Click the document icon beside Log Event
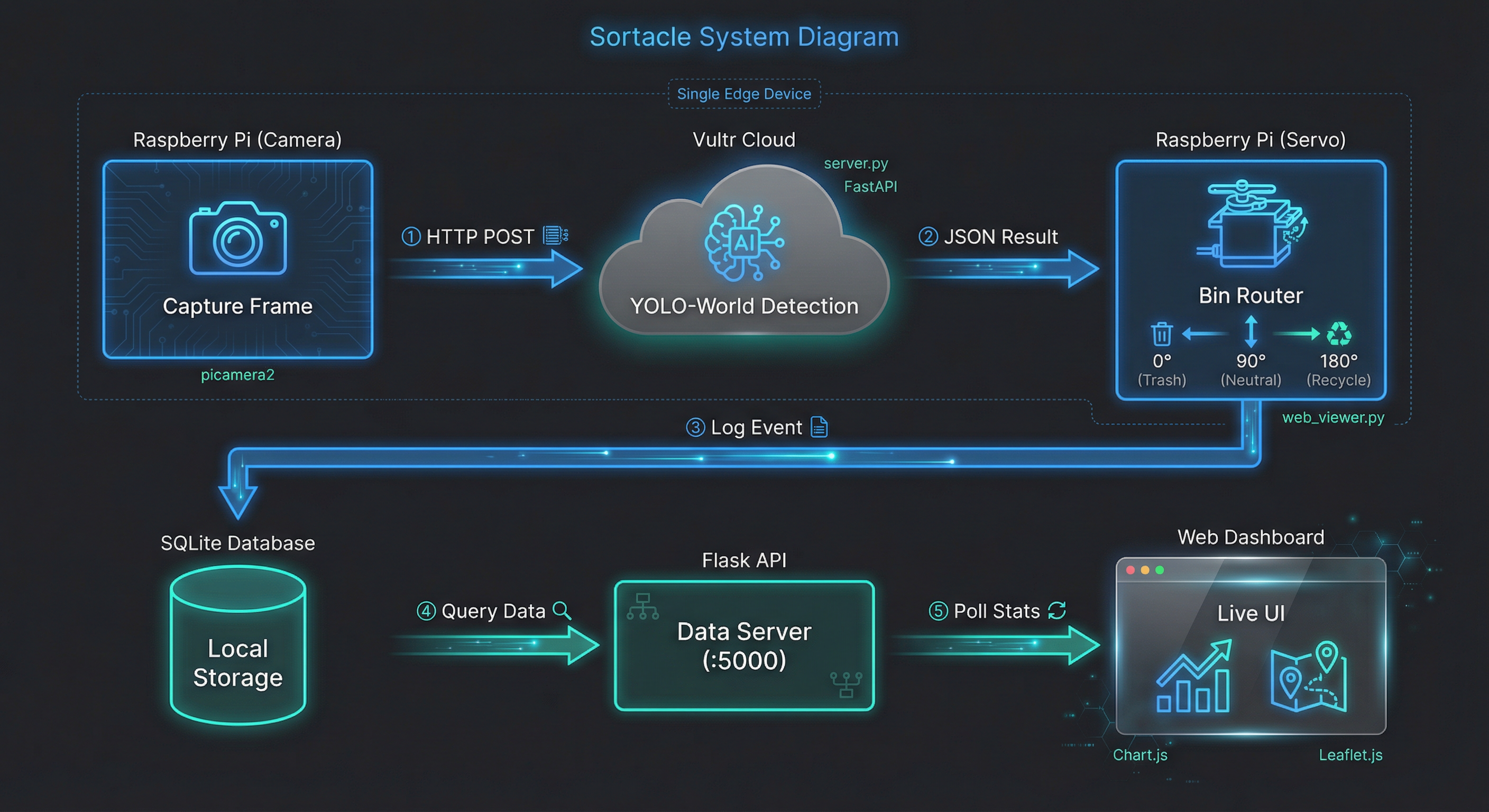1489x812 pixels. [819, 427]
